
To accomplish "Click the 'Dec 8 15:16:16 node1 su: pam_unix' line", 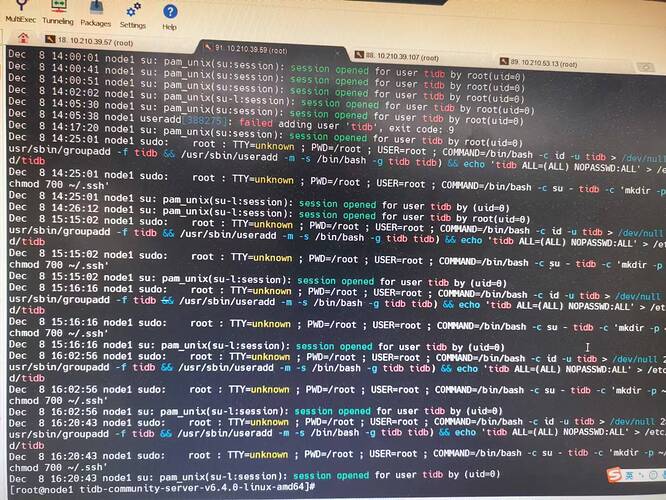I will click(x=257, y=346).
